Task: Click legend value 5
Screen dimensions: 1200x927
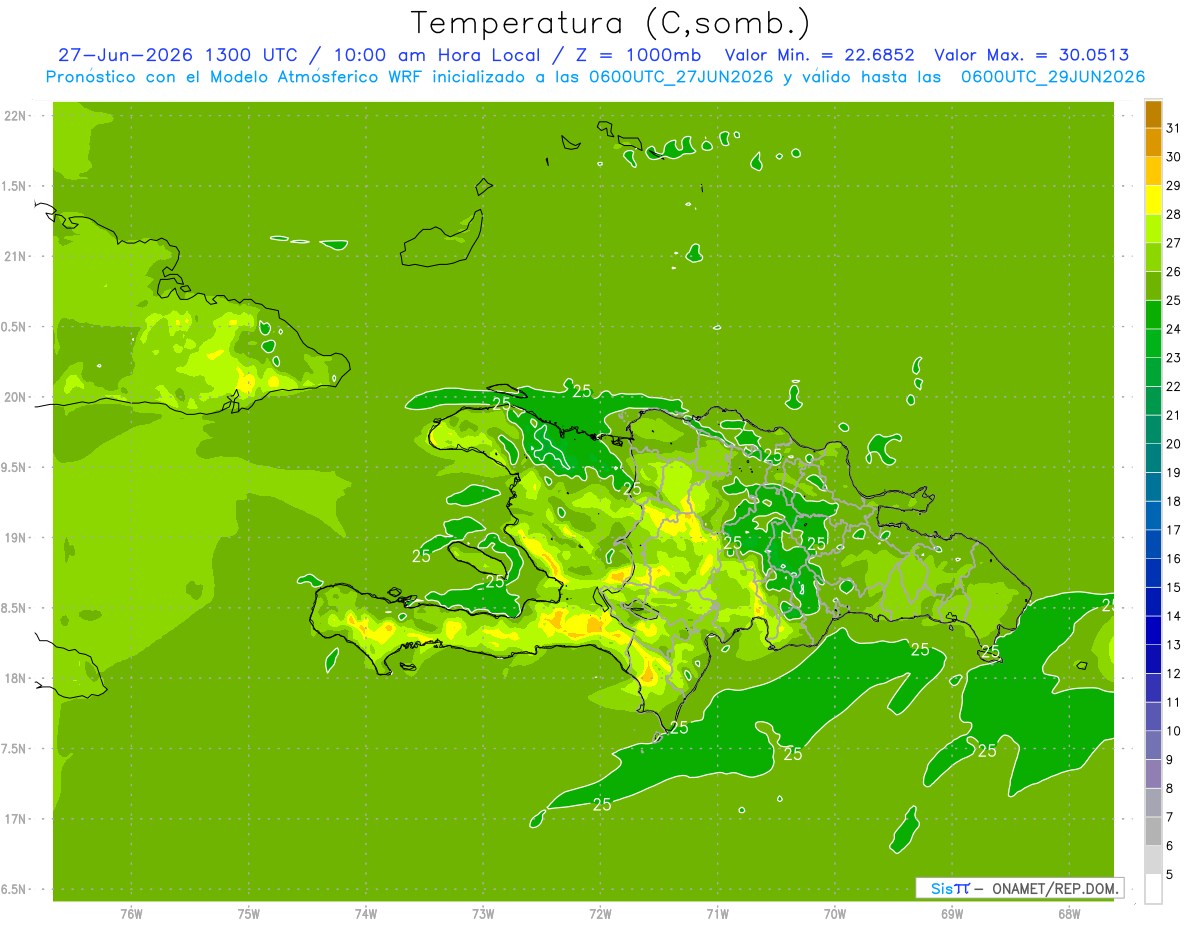Action: [1170, 875]
